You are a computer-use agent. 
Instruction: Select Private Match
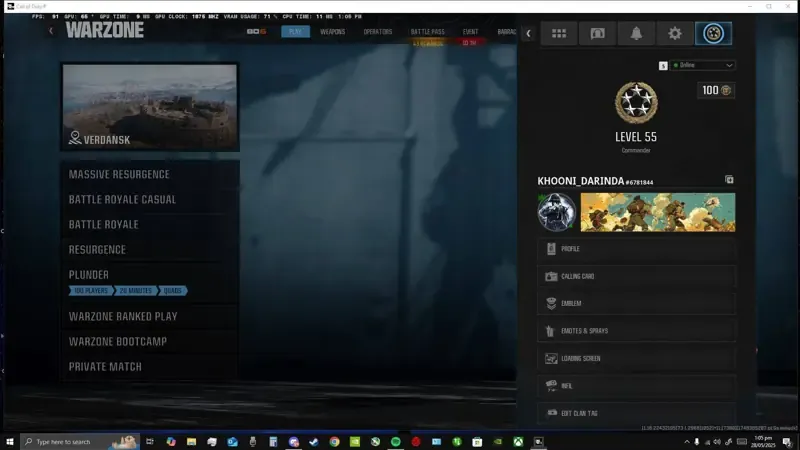tap(150, 366)
